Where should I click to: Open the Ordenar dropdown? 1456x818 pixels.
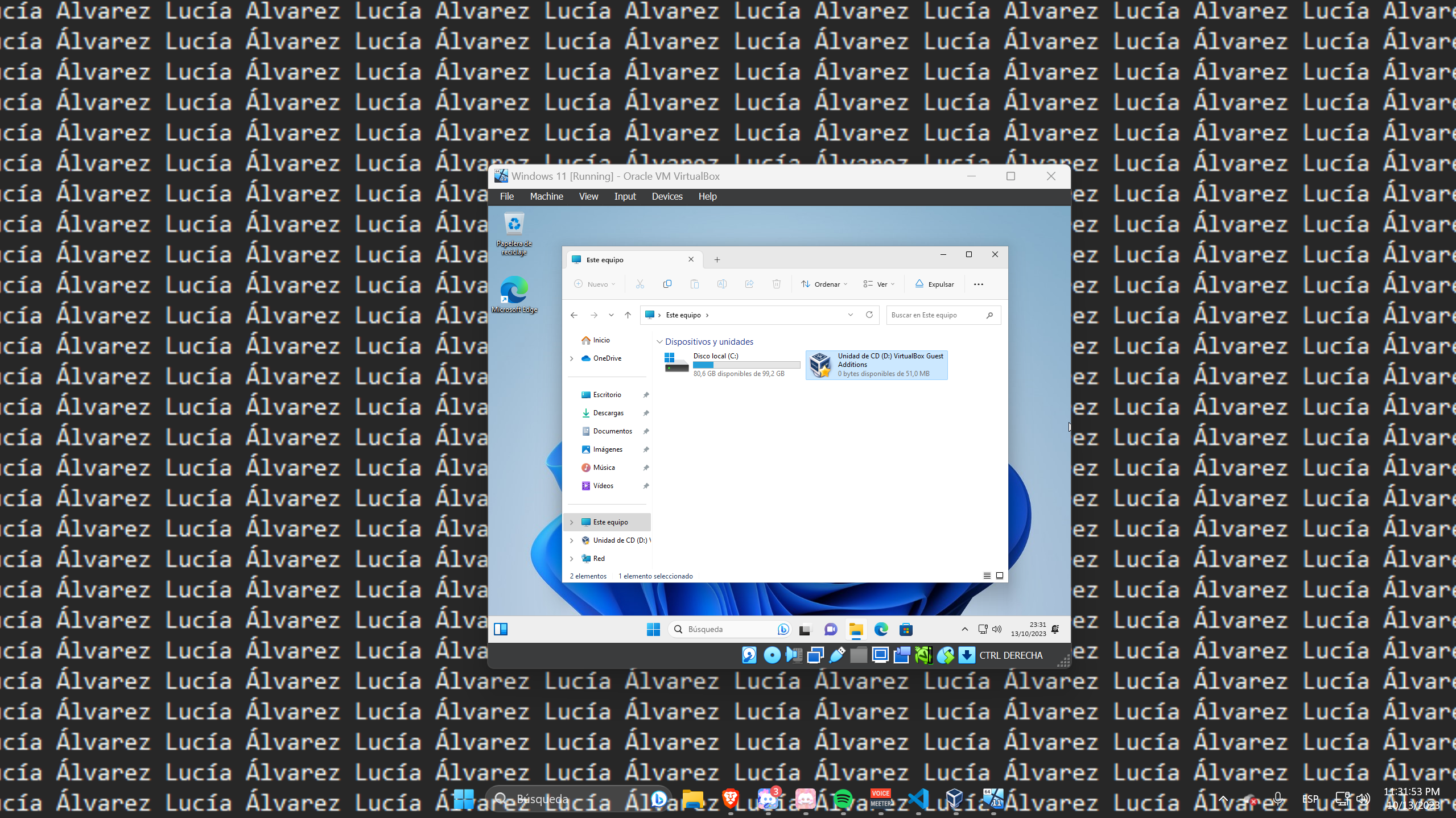[823, 284]
